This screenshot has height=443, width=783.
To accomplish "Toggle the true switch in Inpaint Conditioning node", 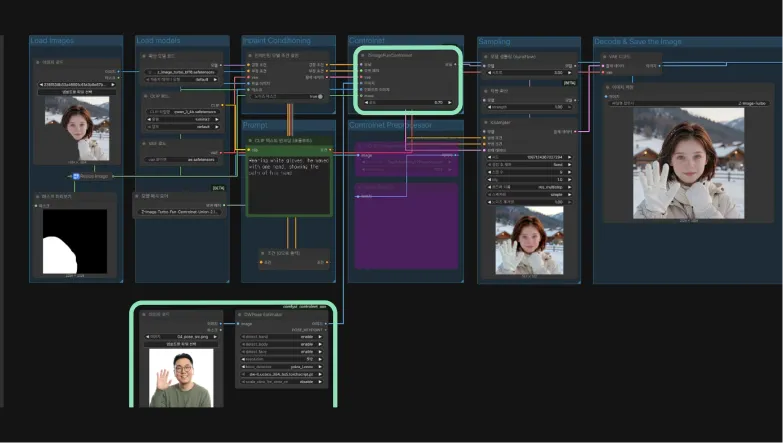I will [x=320, y=96].
